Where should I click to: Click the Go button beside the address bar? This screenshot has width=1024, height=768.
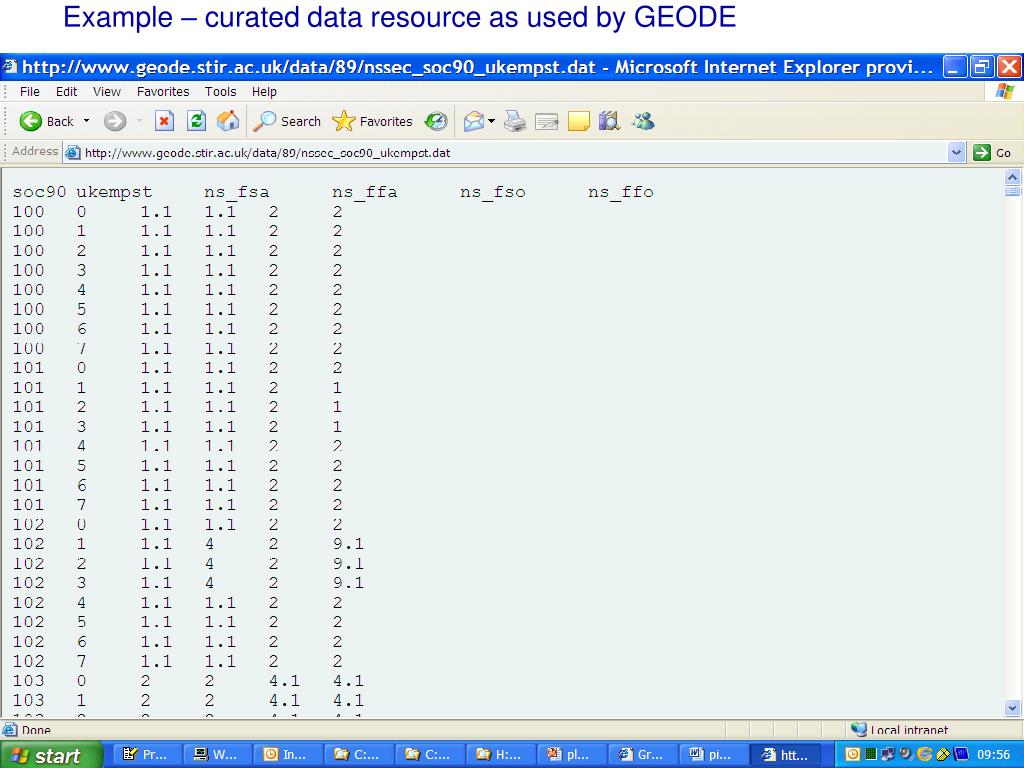(992, 153)
